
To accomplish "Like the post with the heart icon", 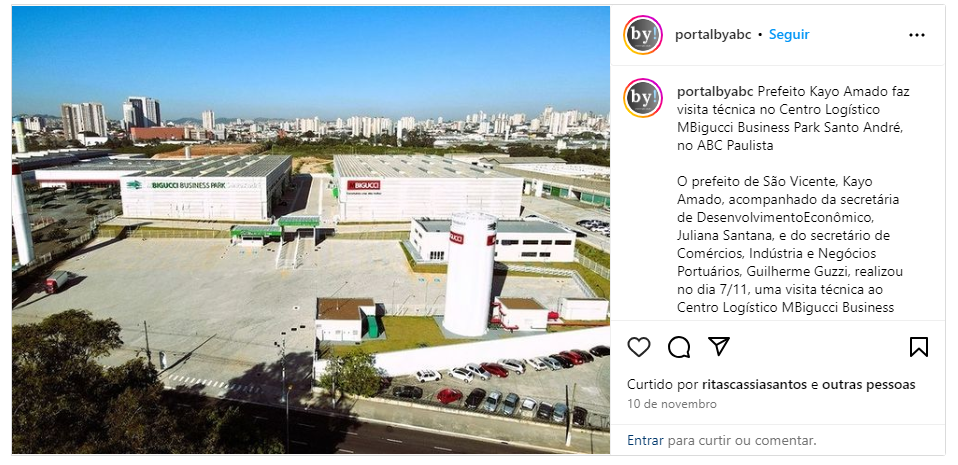I will coord(639,347).
